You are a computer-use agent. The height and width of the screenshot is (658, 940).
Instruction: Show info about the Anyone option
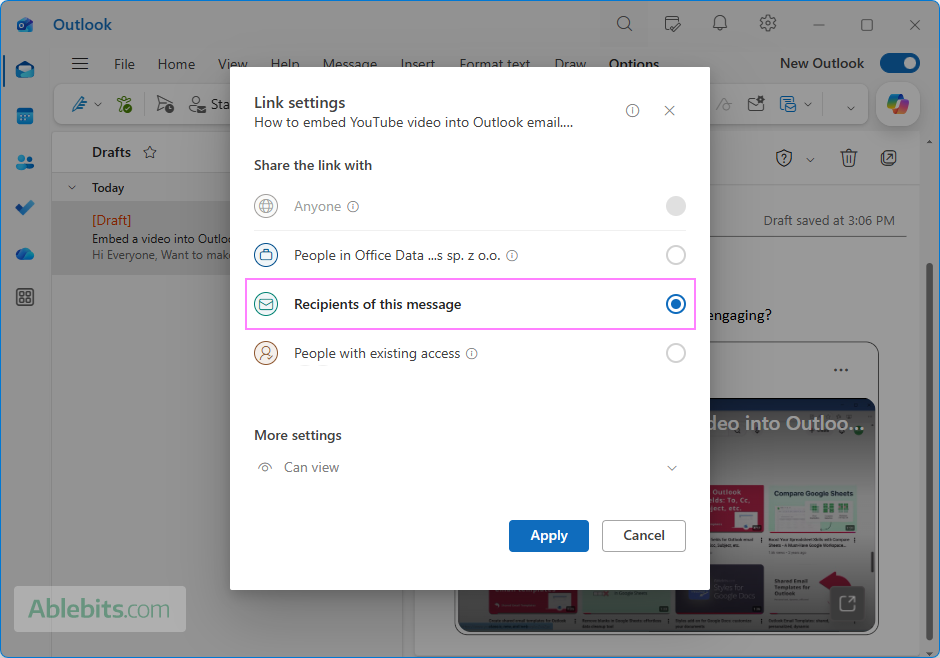pyautogui.click(x=353, y=207)
